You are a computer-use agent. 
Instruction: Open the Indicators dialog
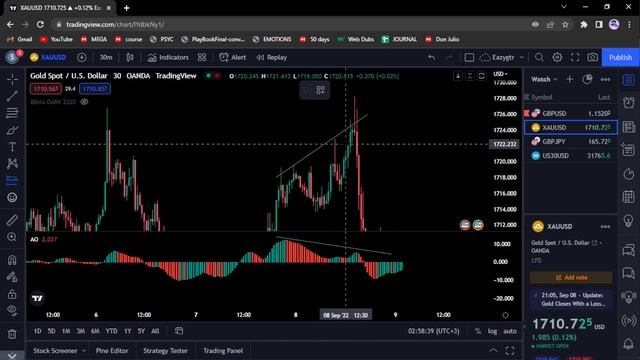coord(168,58)
